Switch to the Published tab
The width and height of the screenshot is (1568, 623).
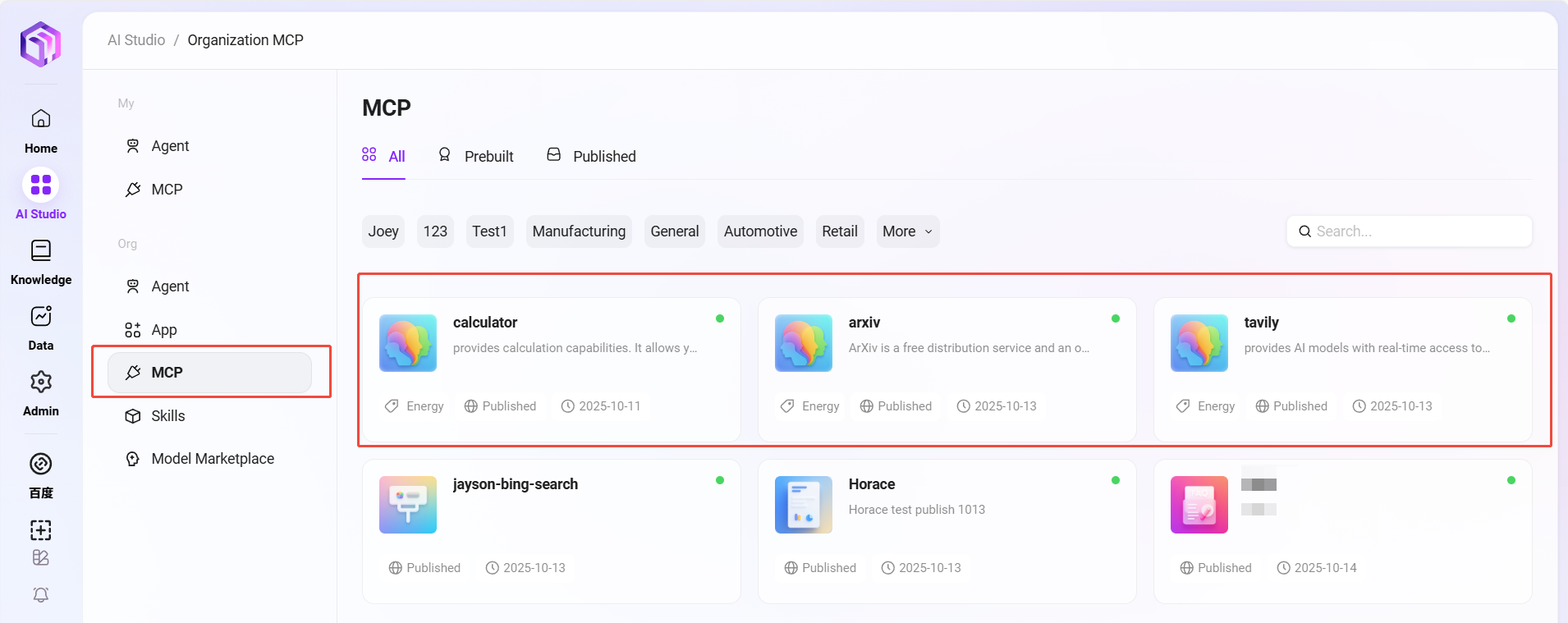591,156
